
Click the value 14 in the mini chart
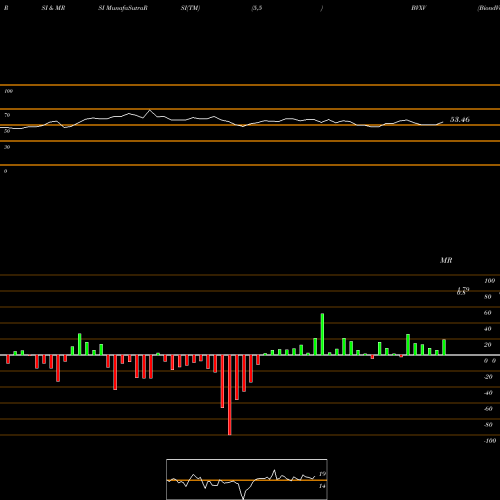click(322, 486)
